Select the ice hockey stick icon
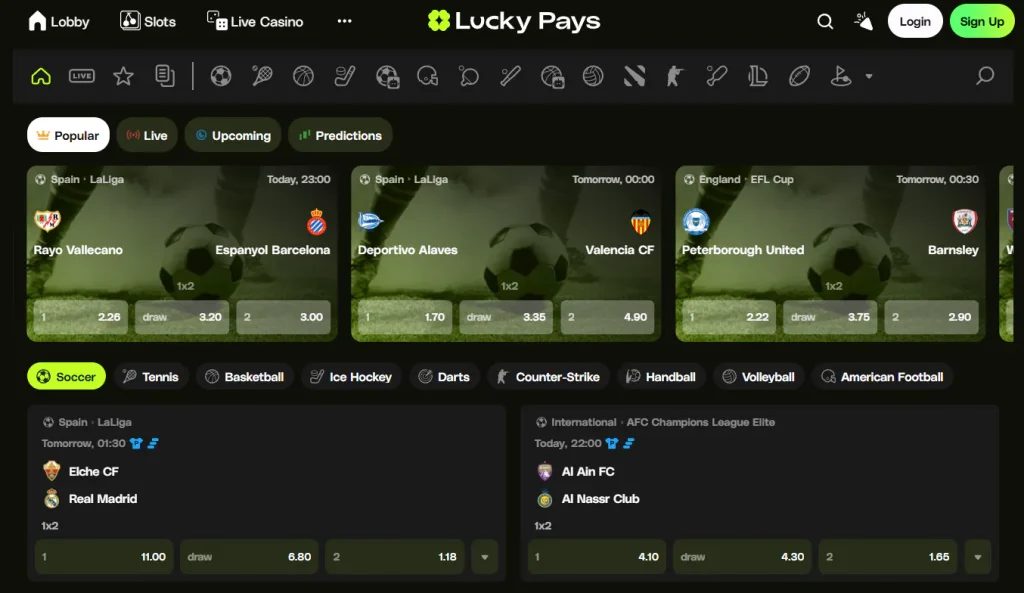This screenshot has height=593, width=1024. [x=344, y=76]
